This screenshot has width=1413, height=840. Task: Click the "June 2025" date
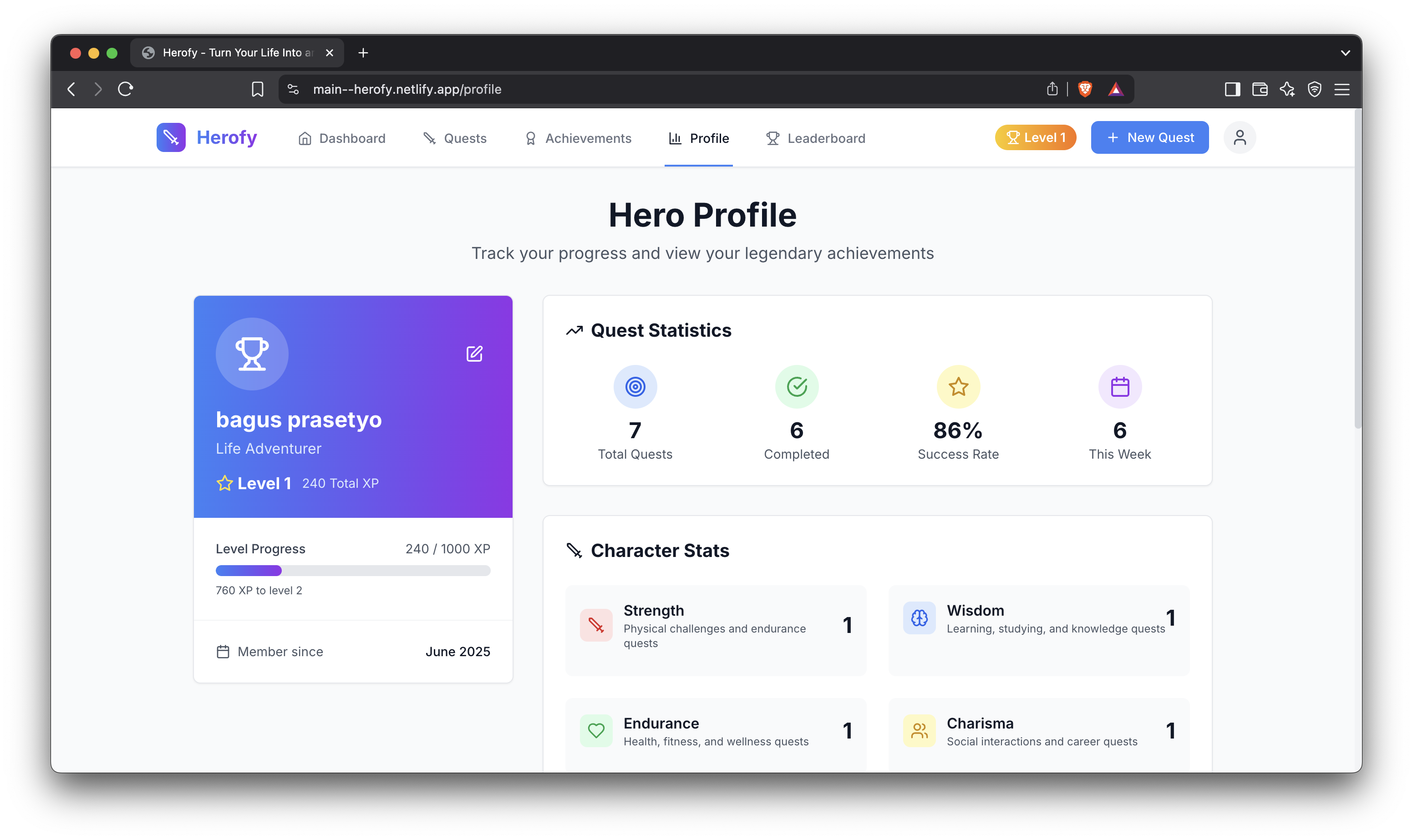coord(457,652)
